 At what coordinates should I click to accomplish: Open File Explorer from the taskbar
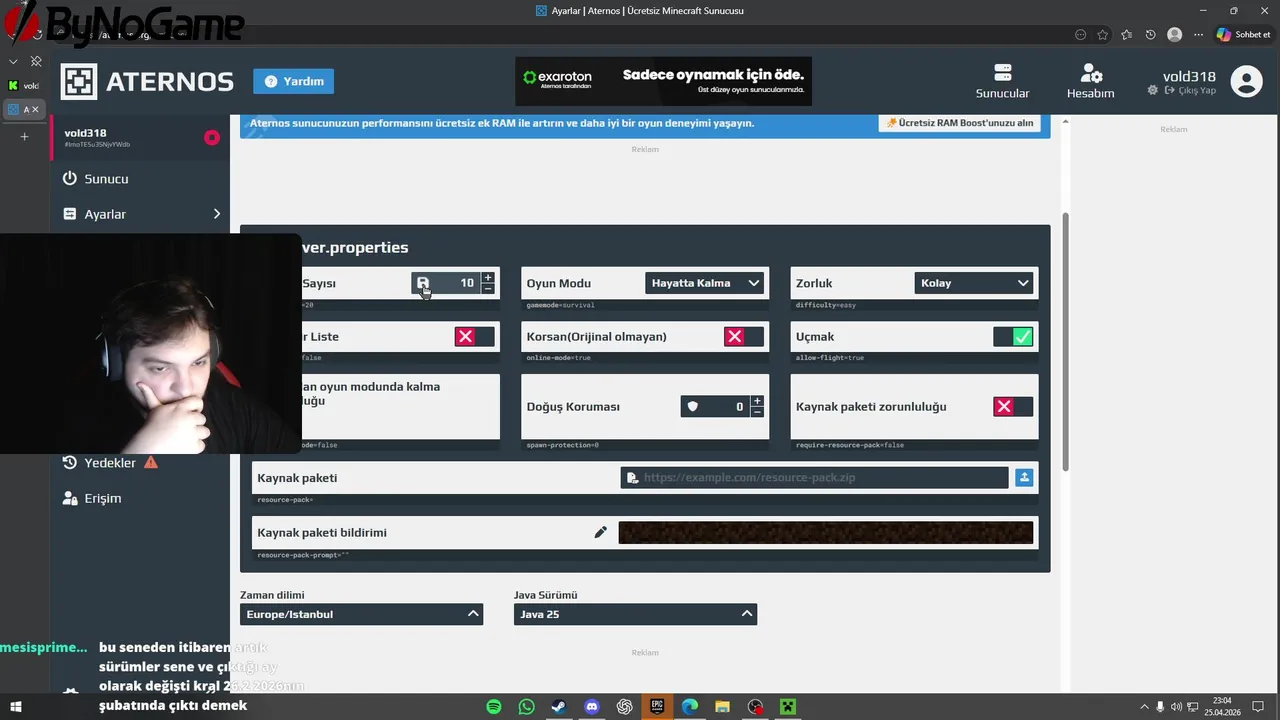coord(722,707)
